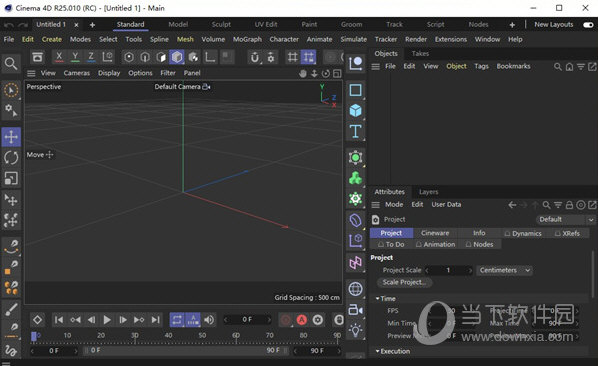Switch to the Layers tab
The image size is (598, 366).
[429, 192]
